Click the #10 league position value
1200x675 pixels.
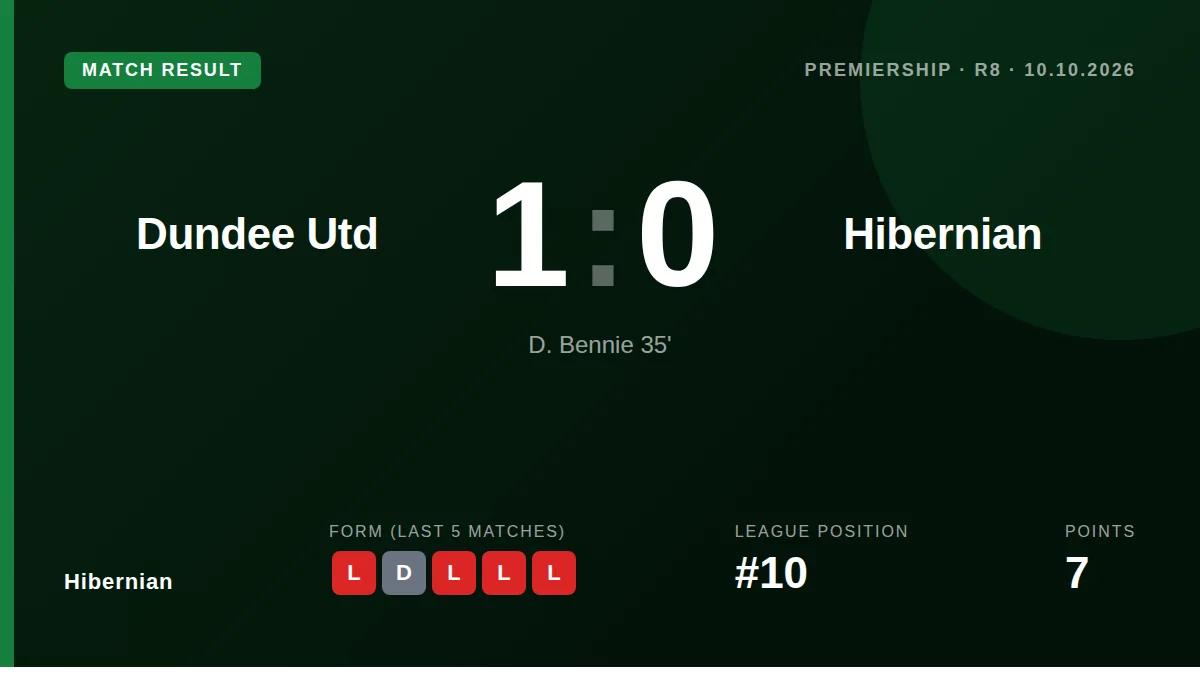point(771,573)
